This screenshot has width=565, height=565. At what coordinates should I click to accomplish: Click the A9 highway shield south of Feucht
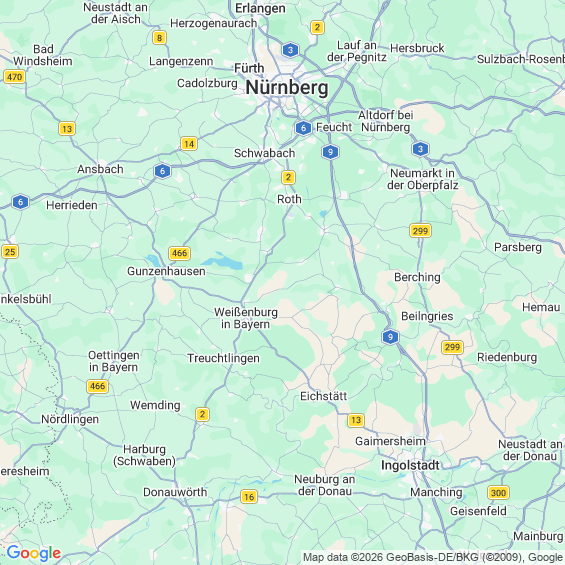pyautogui.click(x=330, y=152)
